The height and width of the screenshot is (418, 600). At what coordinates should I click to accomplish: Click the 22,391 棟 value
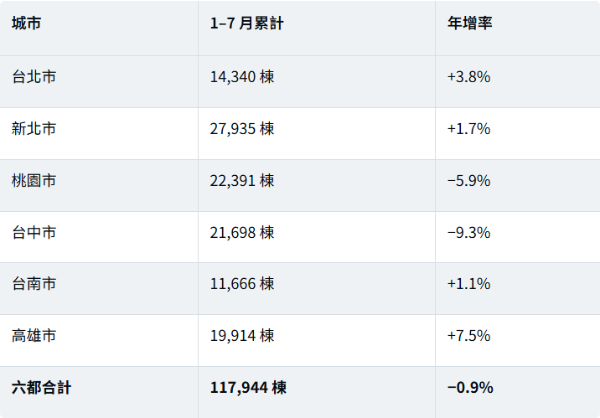242,181
